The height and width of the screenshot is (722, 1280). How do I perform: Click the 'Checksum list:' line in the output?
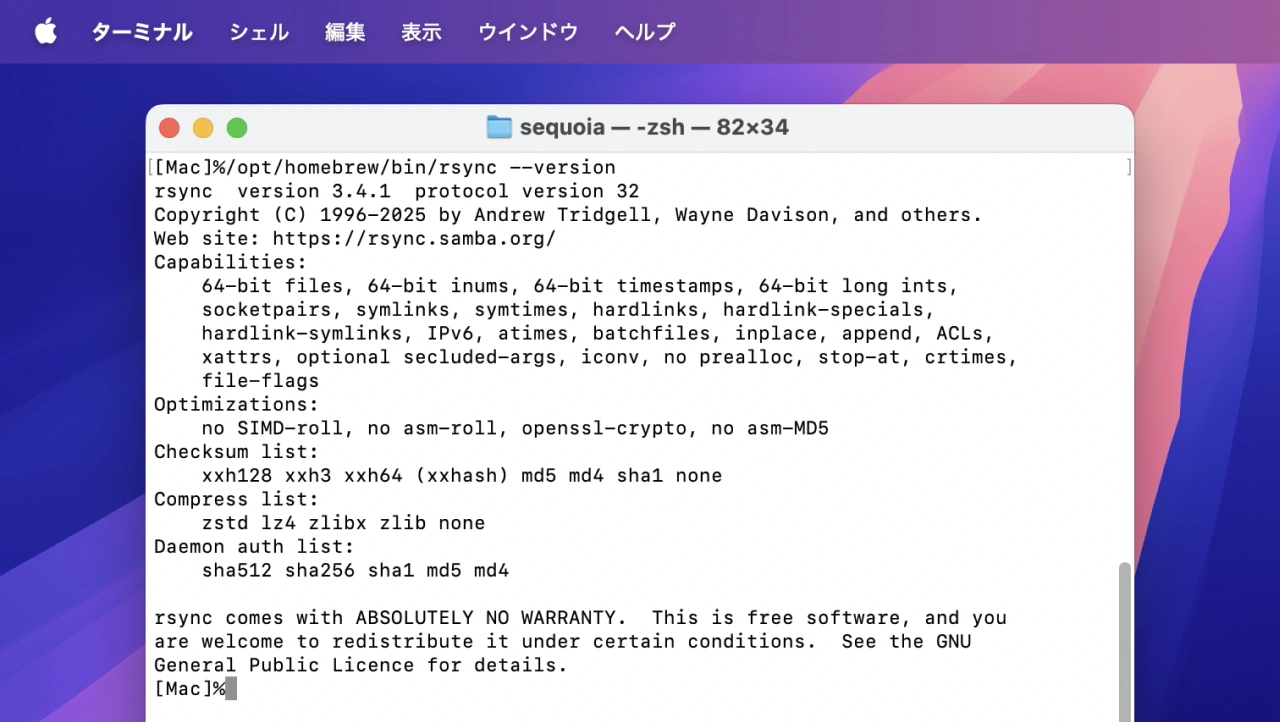(x=236, y=452)
